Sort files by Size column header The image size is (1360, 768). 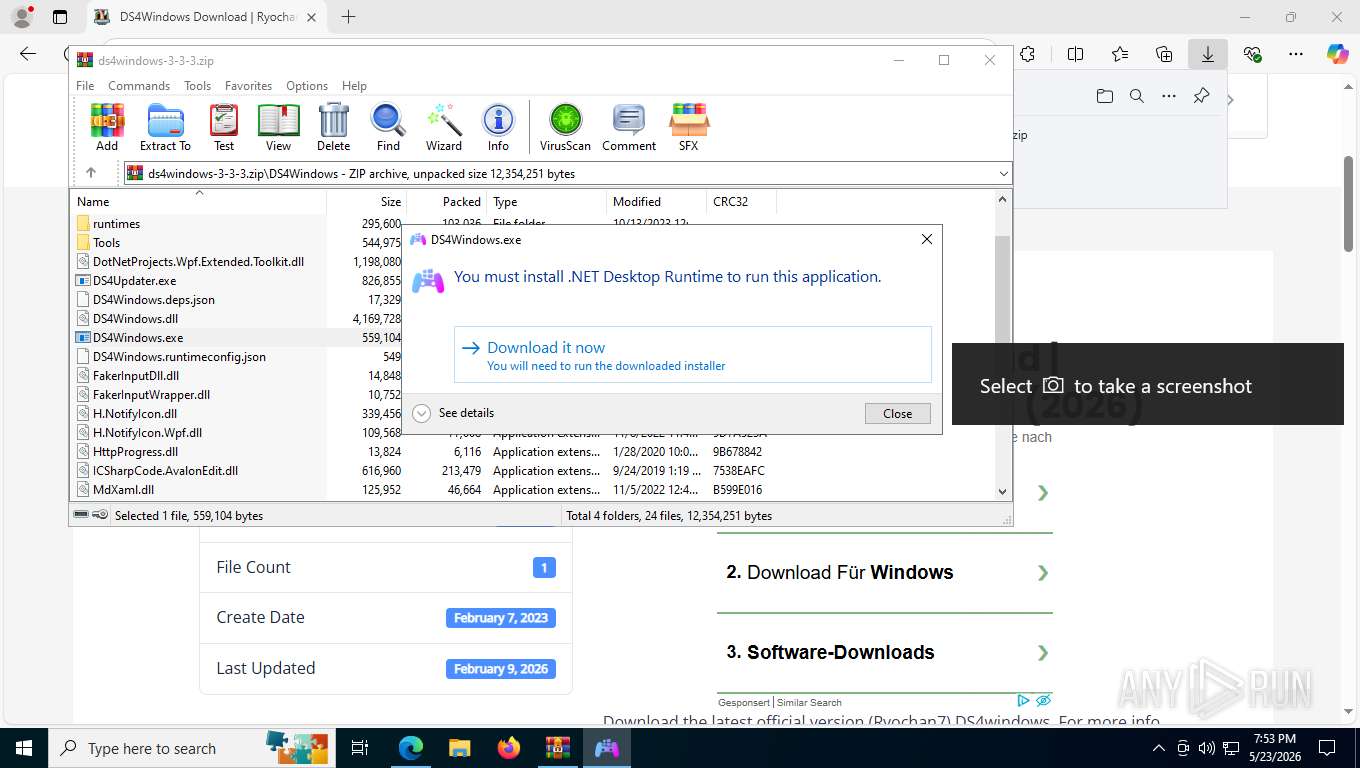coord(366,202)
